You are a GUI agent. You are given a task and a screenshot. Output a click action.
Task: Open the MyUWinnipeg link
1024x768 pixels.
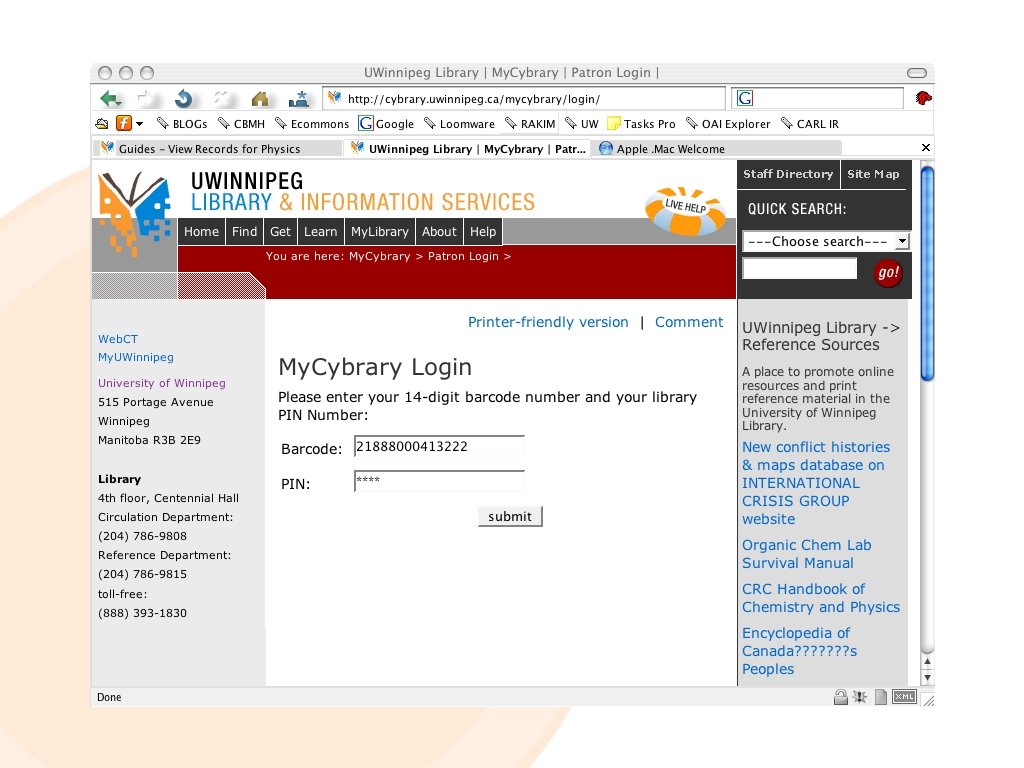click(x=136, y=357)
